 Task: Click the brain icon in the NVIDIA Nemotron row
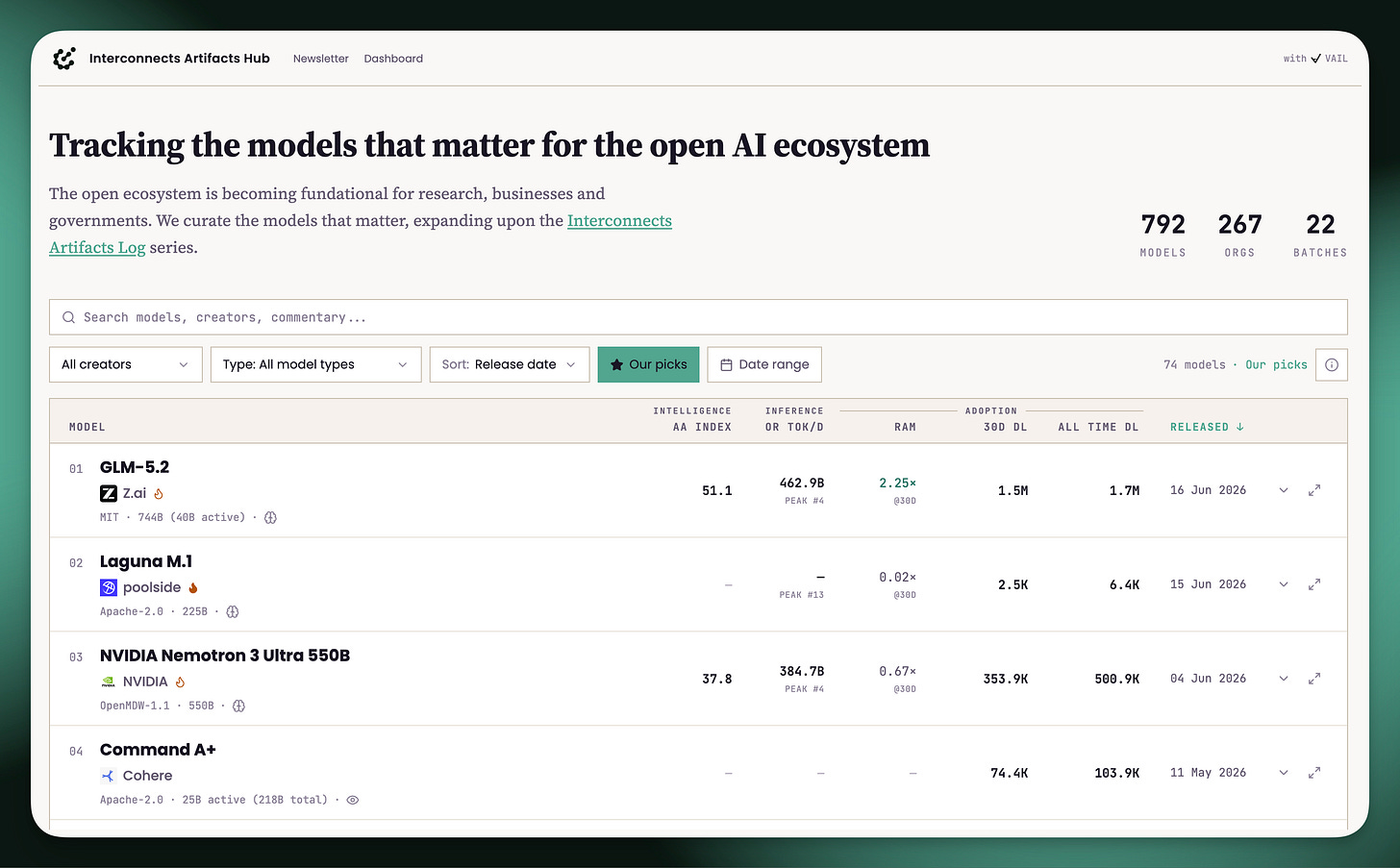point(238,706)
